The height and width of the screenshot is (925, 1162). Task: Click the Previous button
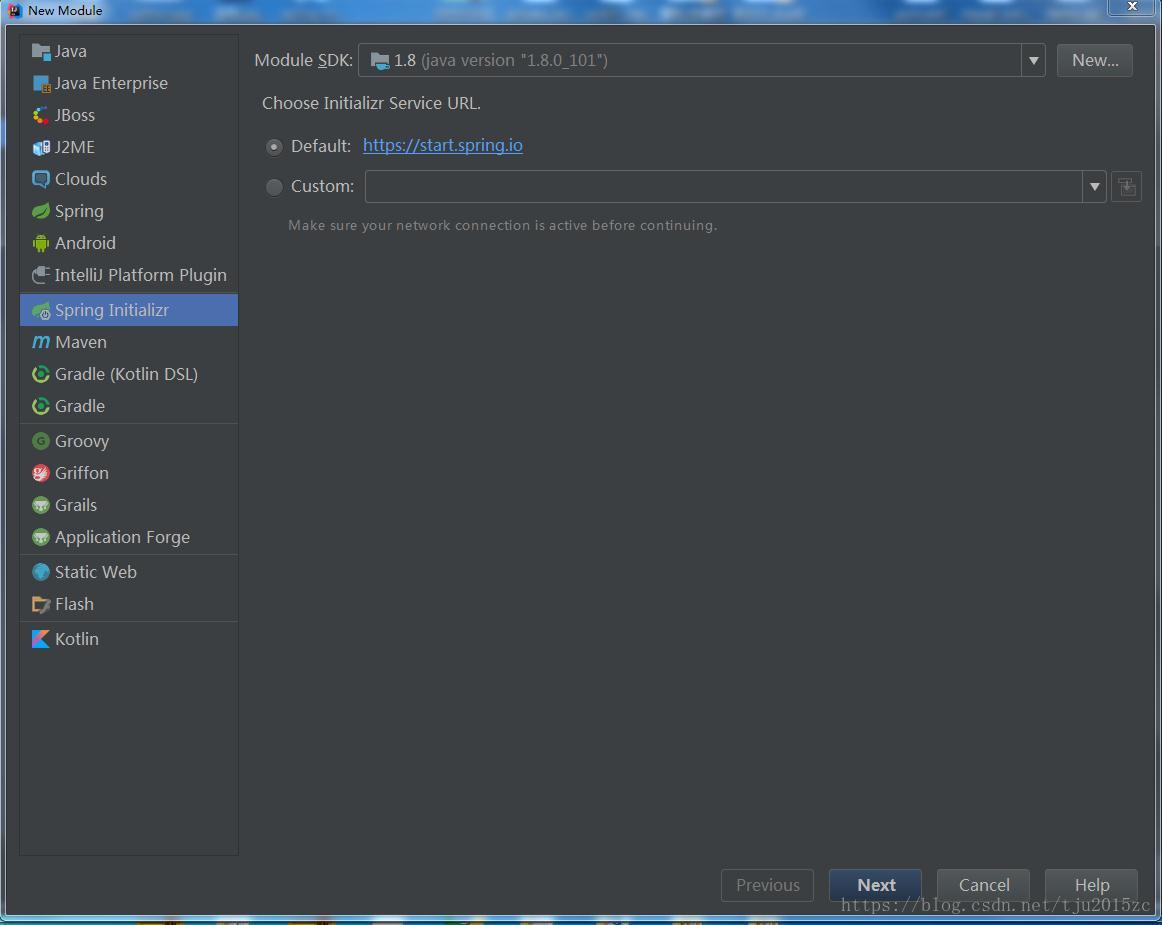[767, 885]
